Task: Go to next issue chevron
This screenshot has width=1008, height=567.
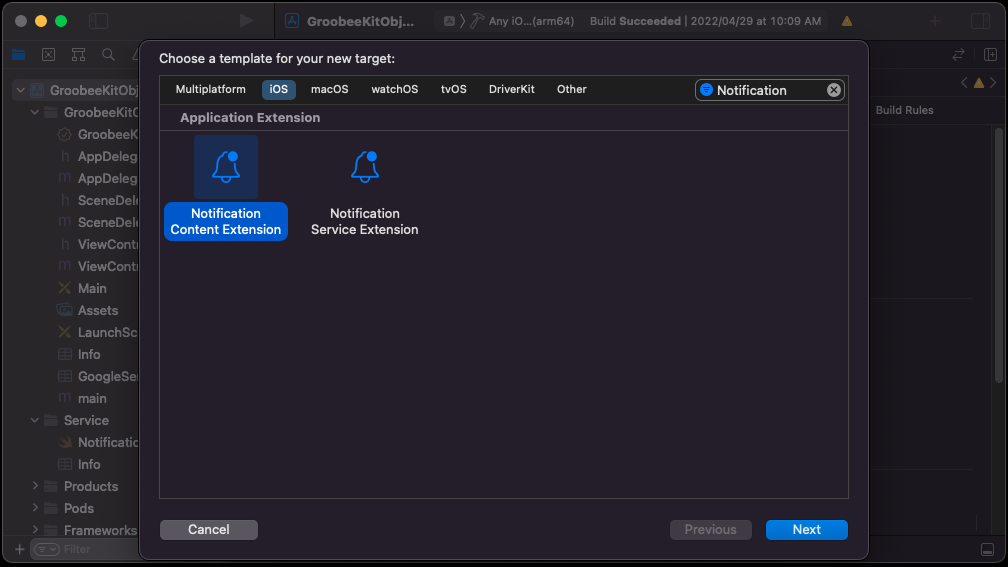Action: 993,83
